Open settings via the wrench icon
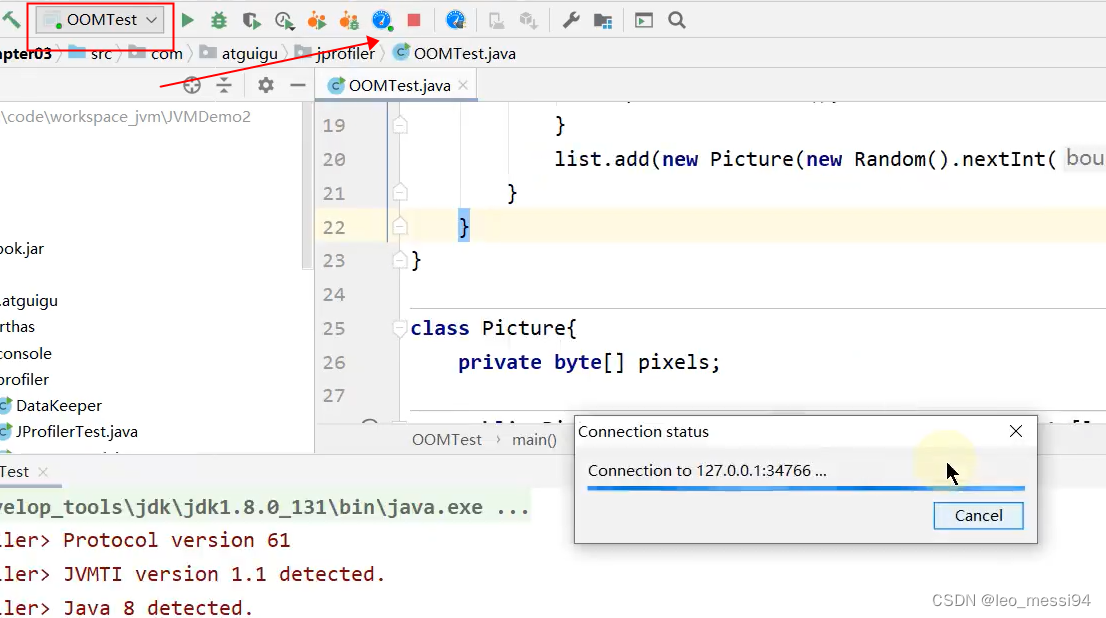The image size is (1106, 618). (571, 20)
